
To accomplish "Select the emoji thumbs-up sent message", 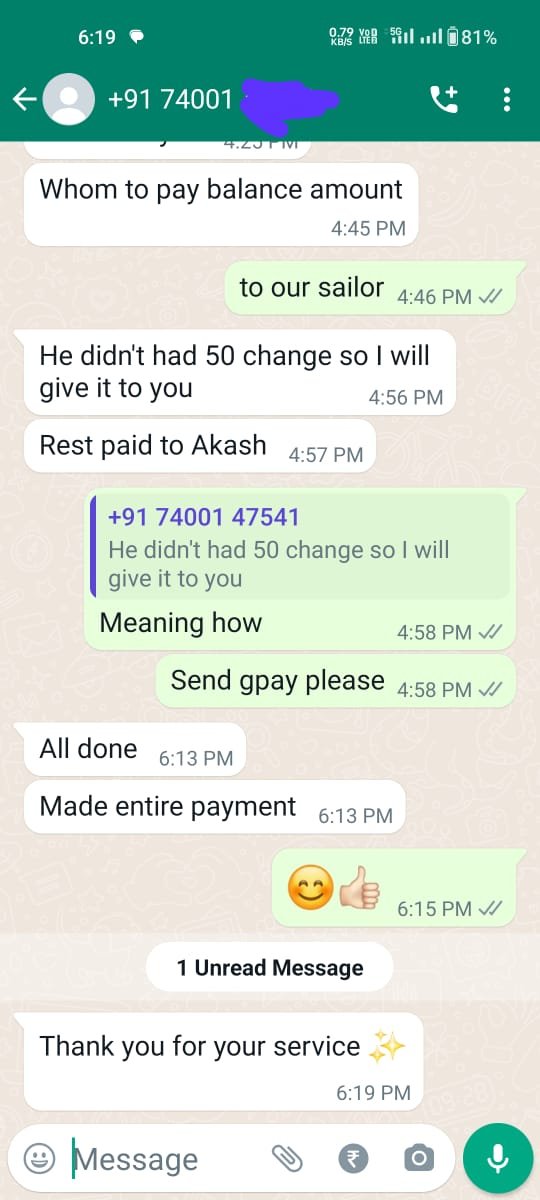I will click(394, 888).
